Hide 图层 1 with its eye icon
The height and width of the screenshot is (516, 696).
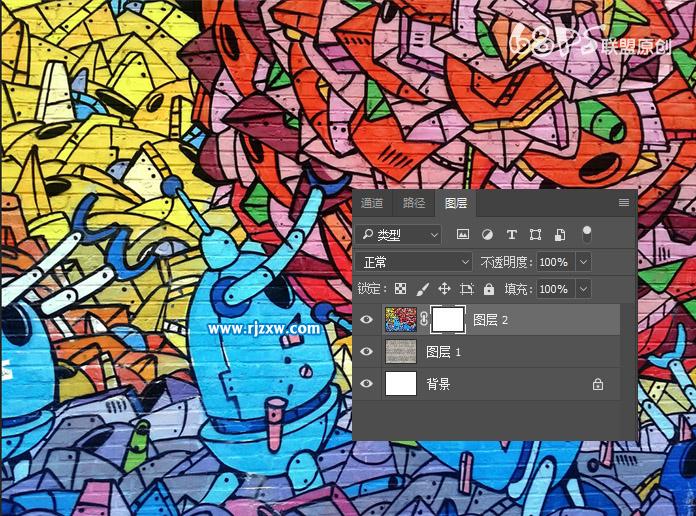pyautogui.click(x=366, y=351)
